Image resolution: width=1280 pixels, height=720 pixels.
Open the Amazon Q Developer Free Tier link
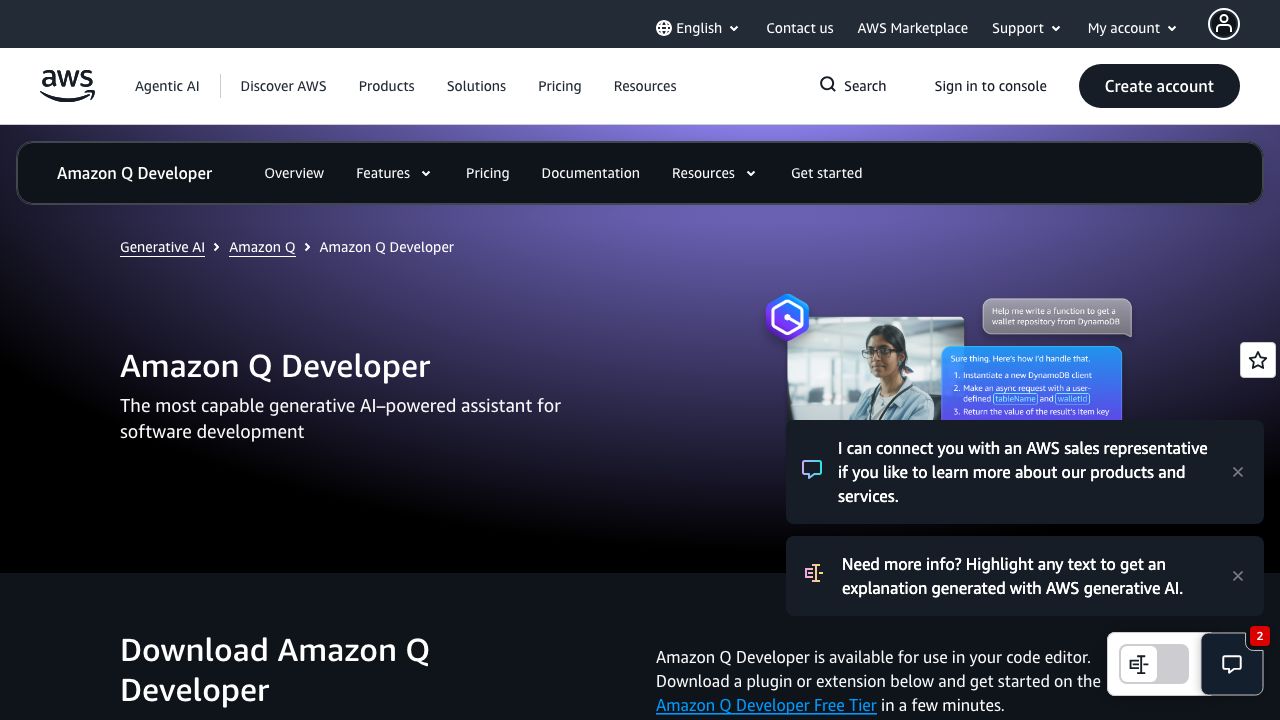[x=766, y=705]
